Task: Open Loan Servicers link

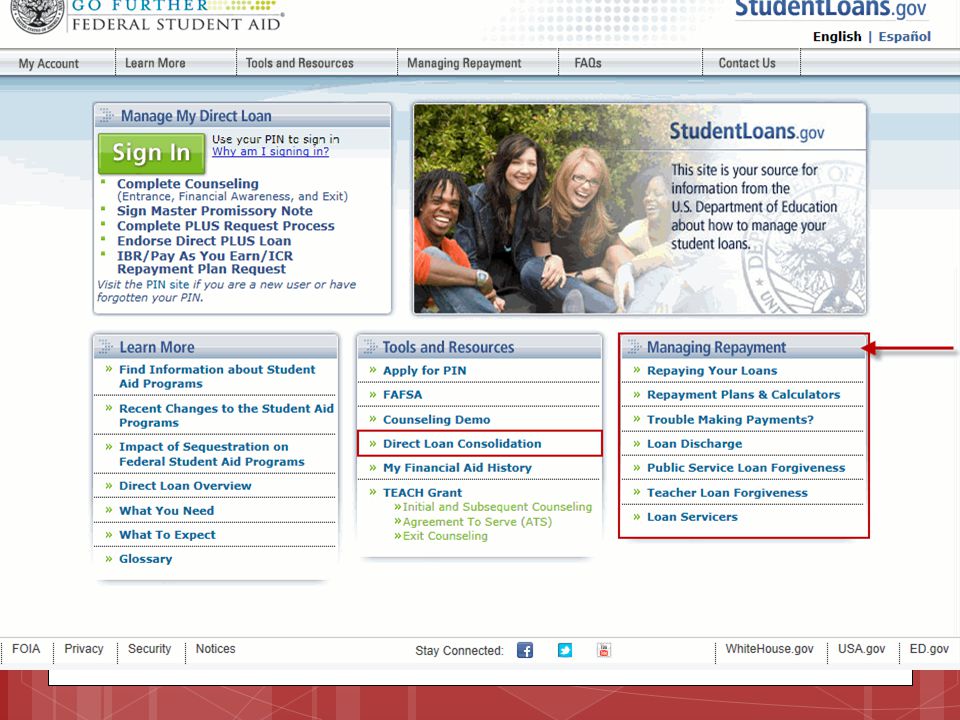Action: (692, 517)
